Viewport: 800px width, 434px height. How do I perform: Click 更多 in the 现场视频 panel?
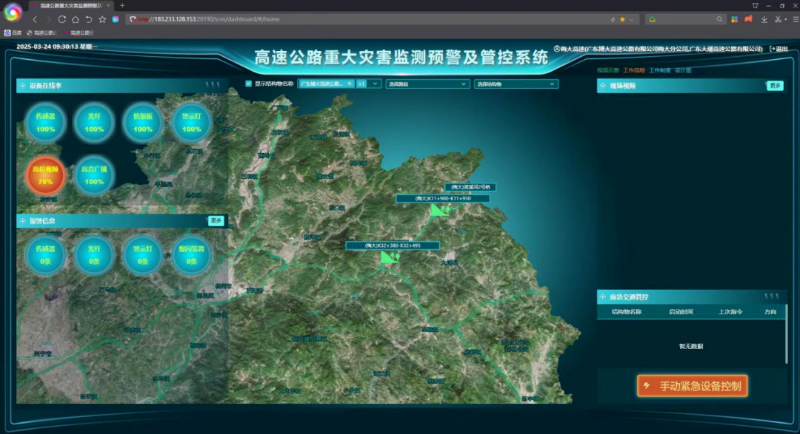774,86
